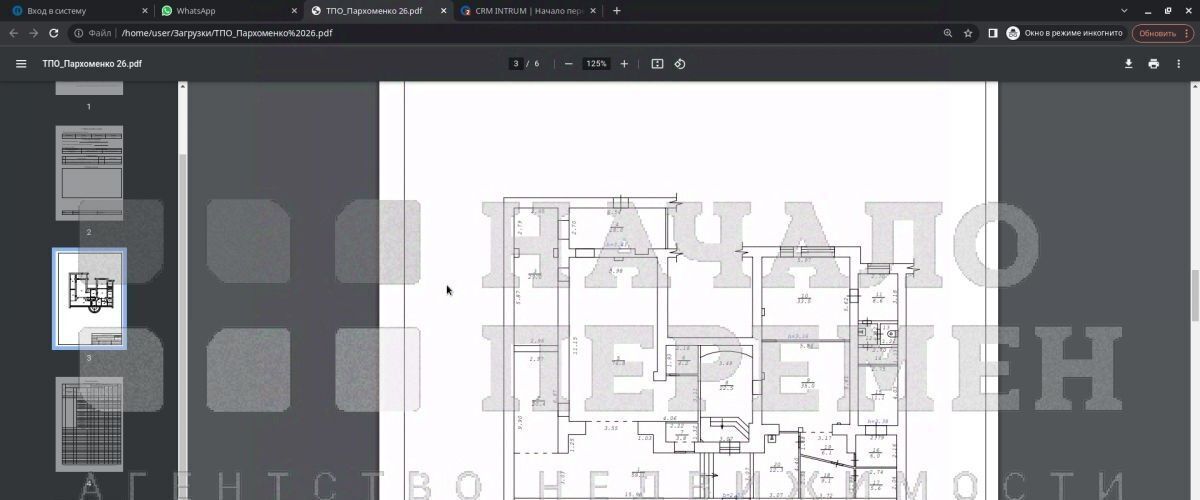Switch to the CRM INTRUM tab
The width and height of the screenshot is (1200, 500).
coord(528,11)
